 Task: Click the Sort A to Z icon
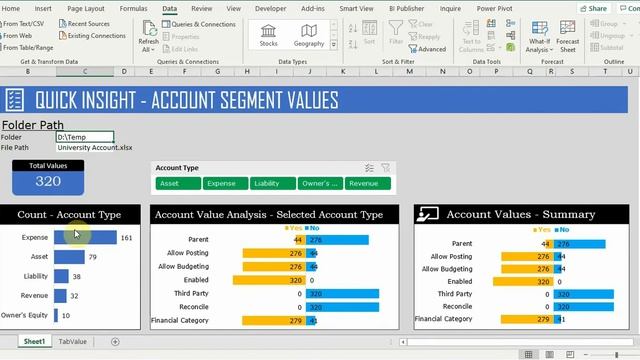click(353, 28)
